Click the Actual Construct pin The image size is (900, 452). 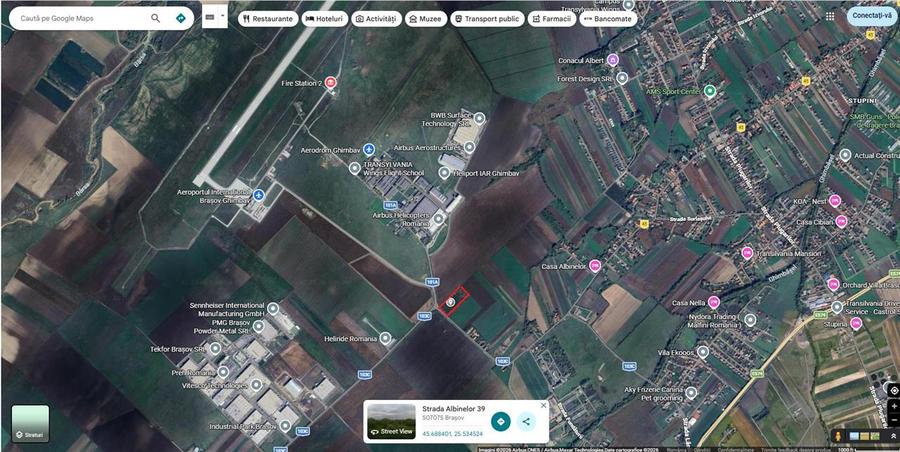pyautogui.click(x=845, y=154)
